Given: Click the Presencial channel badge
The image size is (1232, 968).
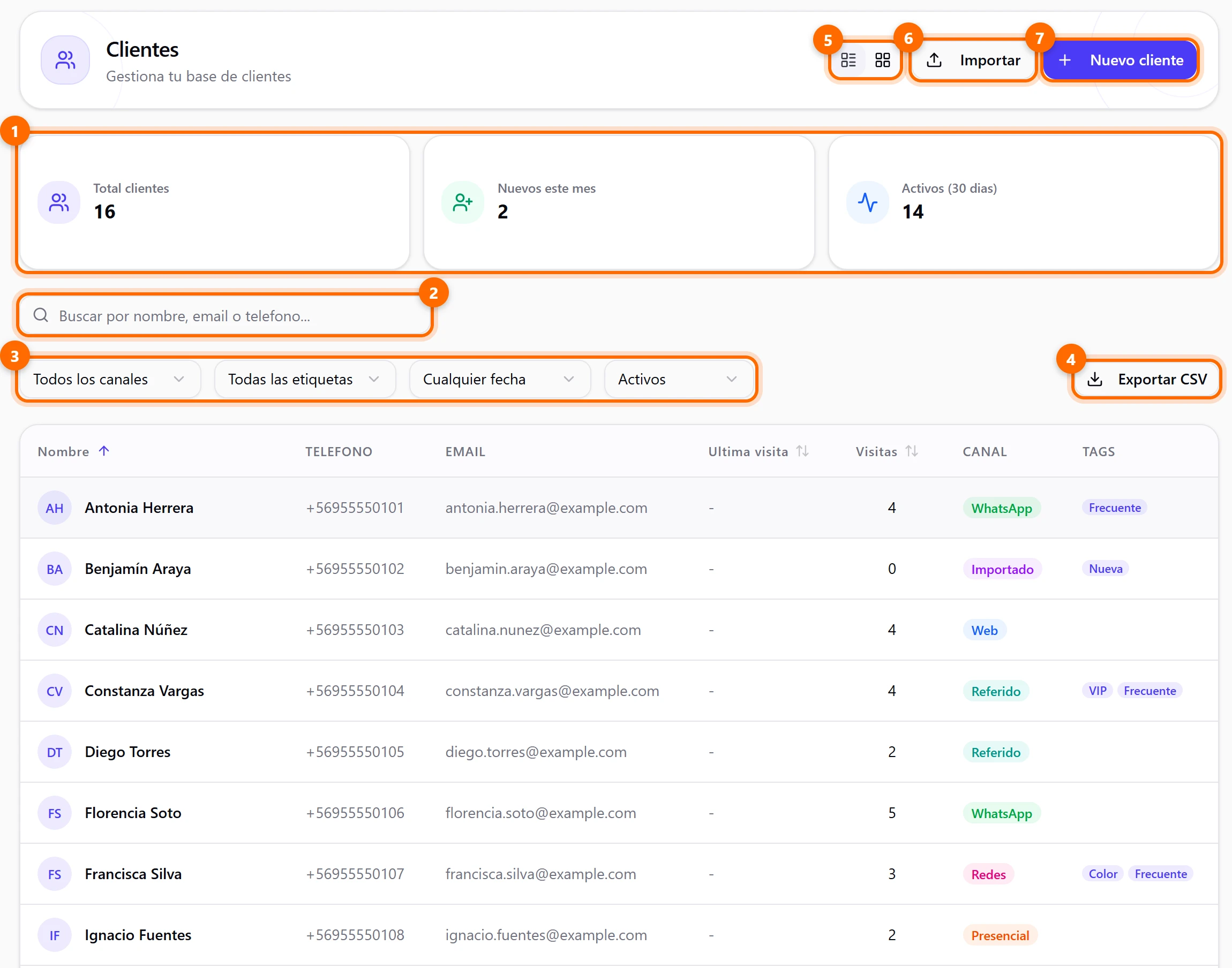Looking at the screenshot, I should (x=1000, y=936).
